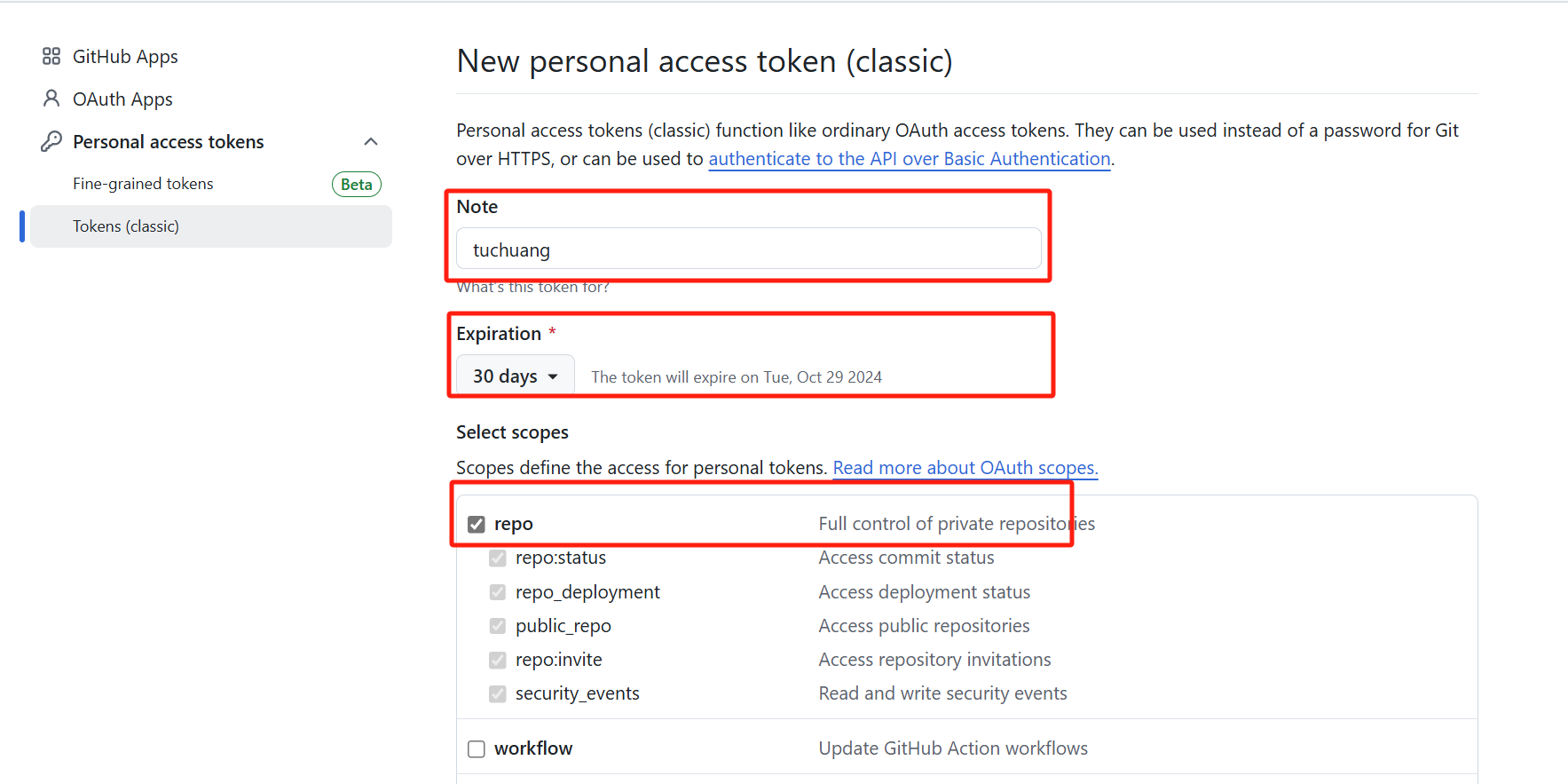Screen dimensions: 1568x784
Task: Open the API Basic Authentication link
Action: 909,159
